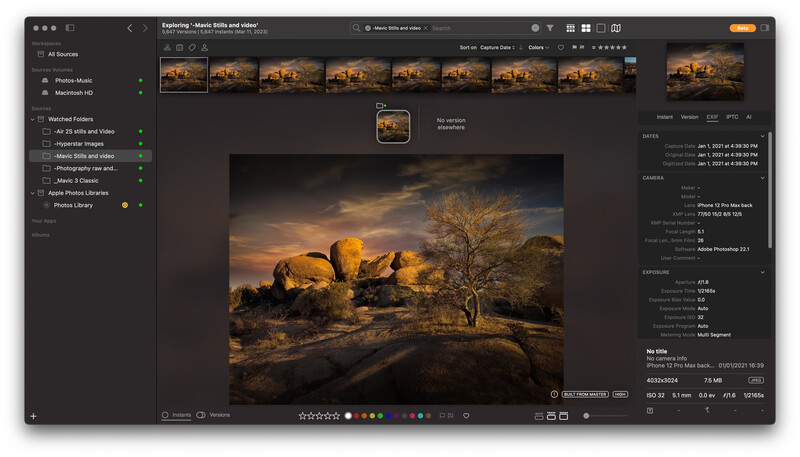
Task: Collapse the Watched Folders tree
Action: coord(32,119)
